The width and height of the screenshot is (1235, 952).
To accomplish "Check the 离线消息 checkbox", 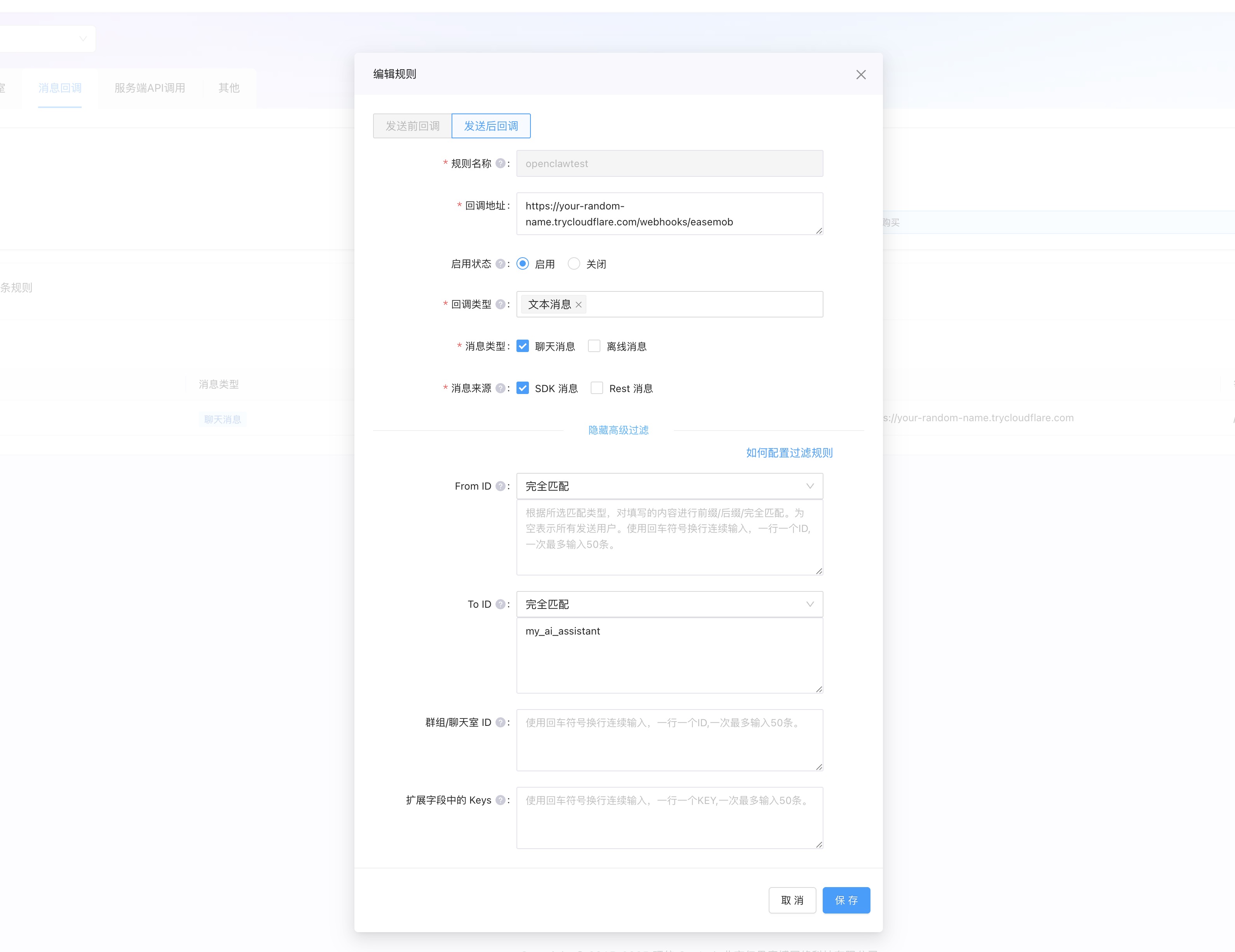I will (x=594, y=346).
